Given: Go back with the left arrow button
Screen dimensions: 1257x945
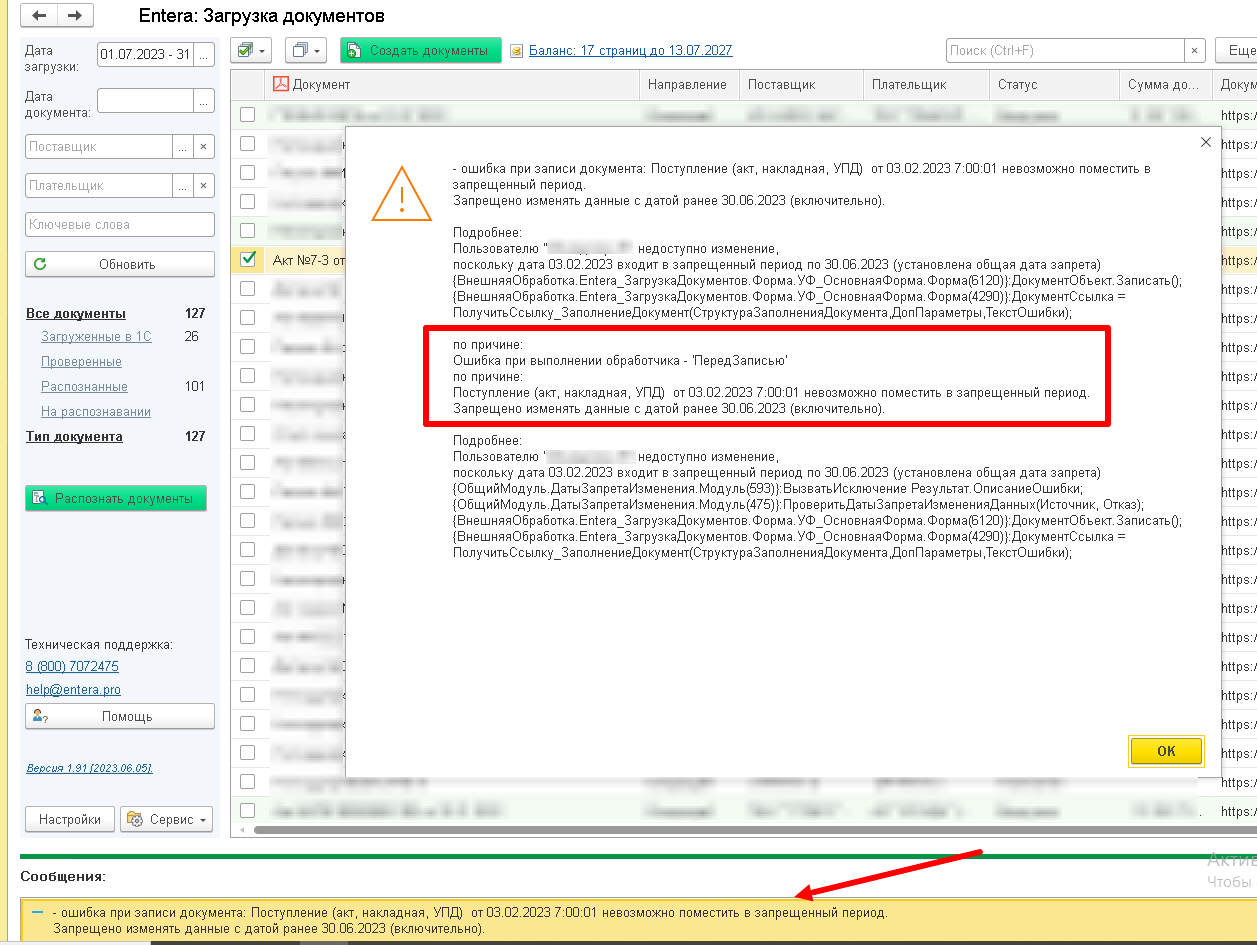Looking at the screenshot, I should 39,16.
